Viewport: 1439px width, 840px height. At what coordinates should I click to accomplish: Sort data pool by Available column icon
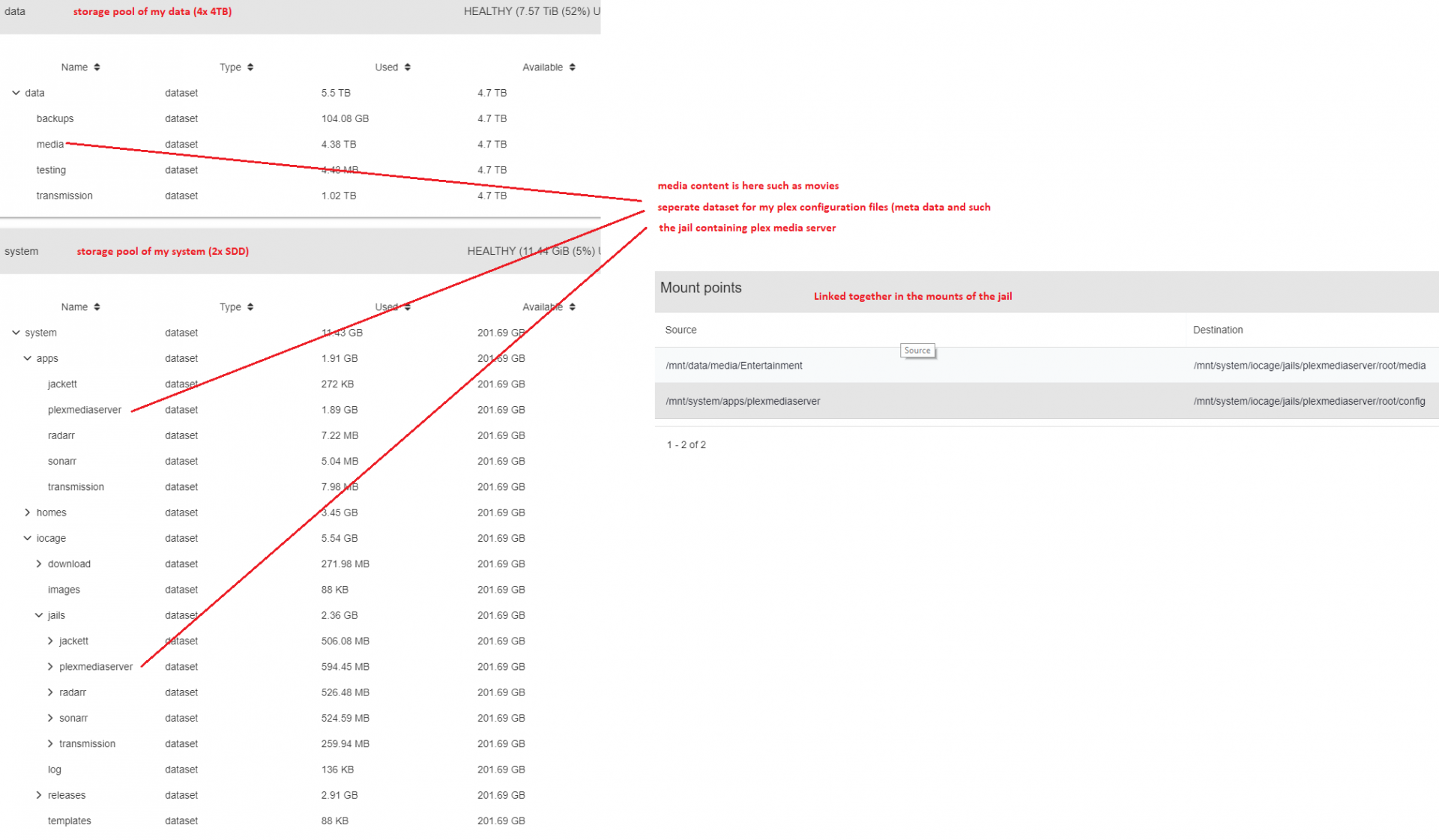[x=572, y=67]
